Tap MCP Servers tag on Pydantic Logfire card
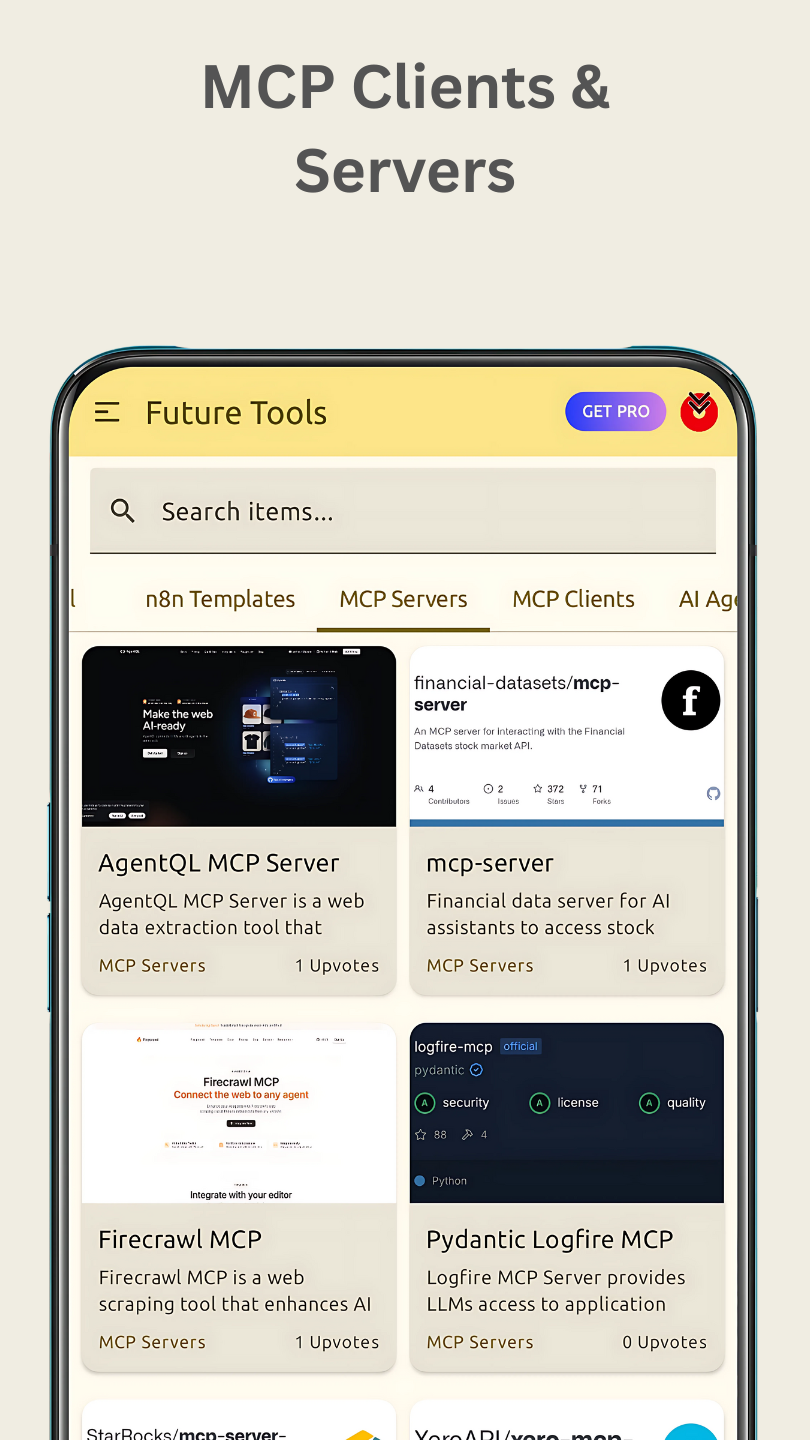810x1440 pixels. click(x=480, y=1342)
